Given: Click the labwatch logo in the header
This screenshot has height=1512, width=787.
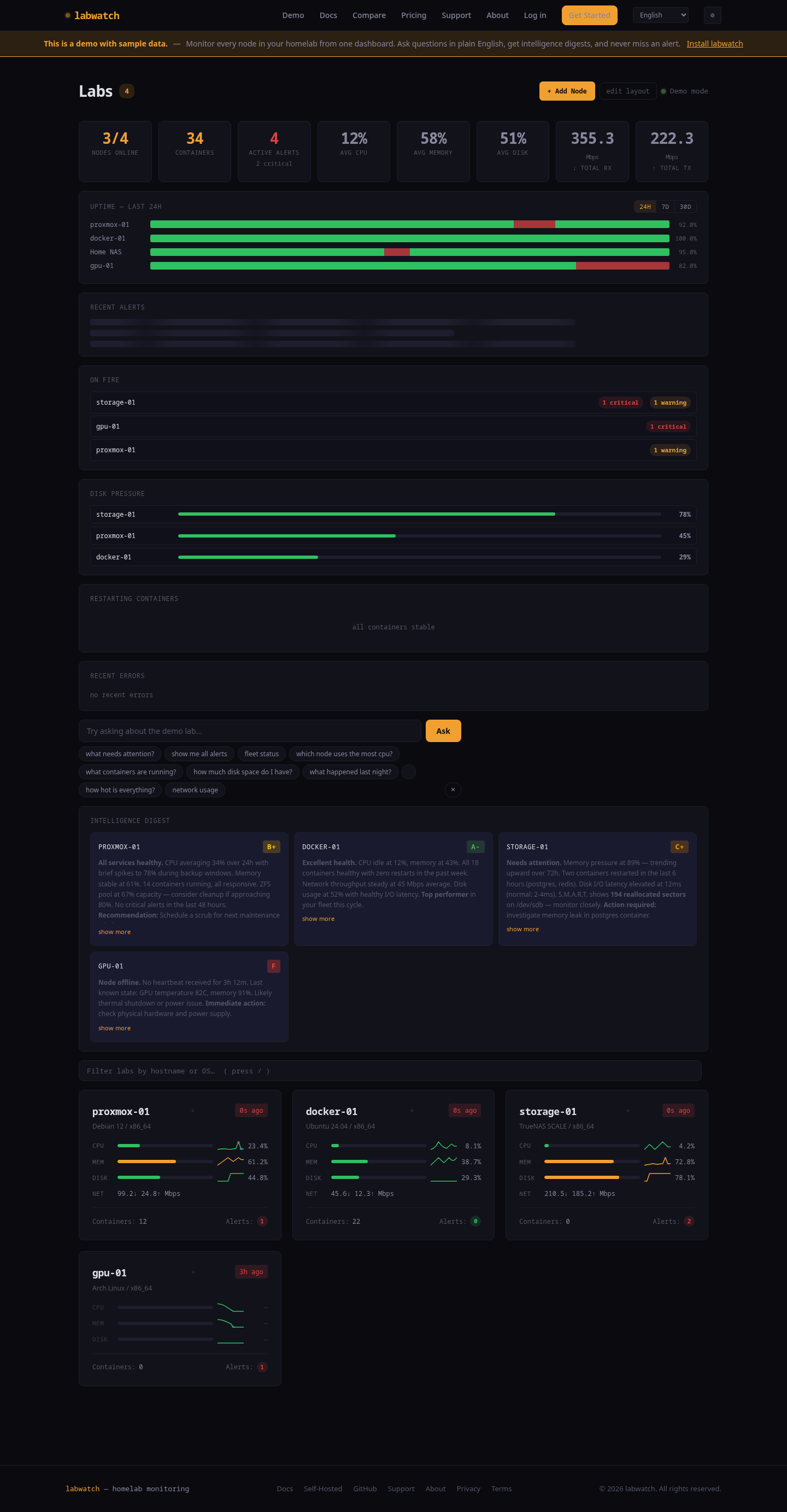Looking at the screenshot, I should (x=92, y=15).
